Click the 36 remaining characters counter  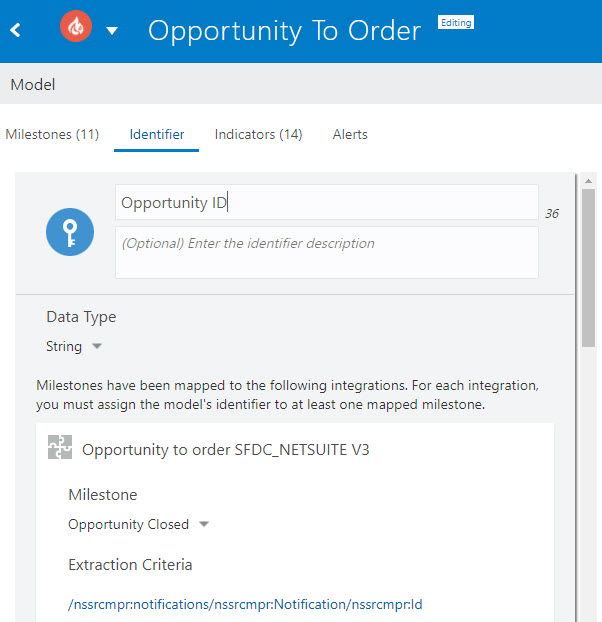[x=552, y=214]
